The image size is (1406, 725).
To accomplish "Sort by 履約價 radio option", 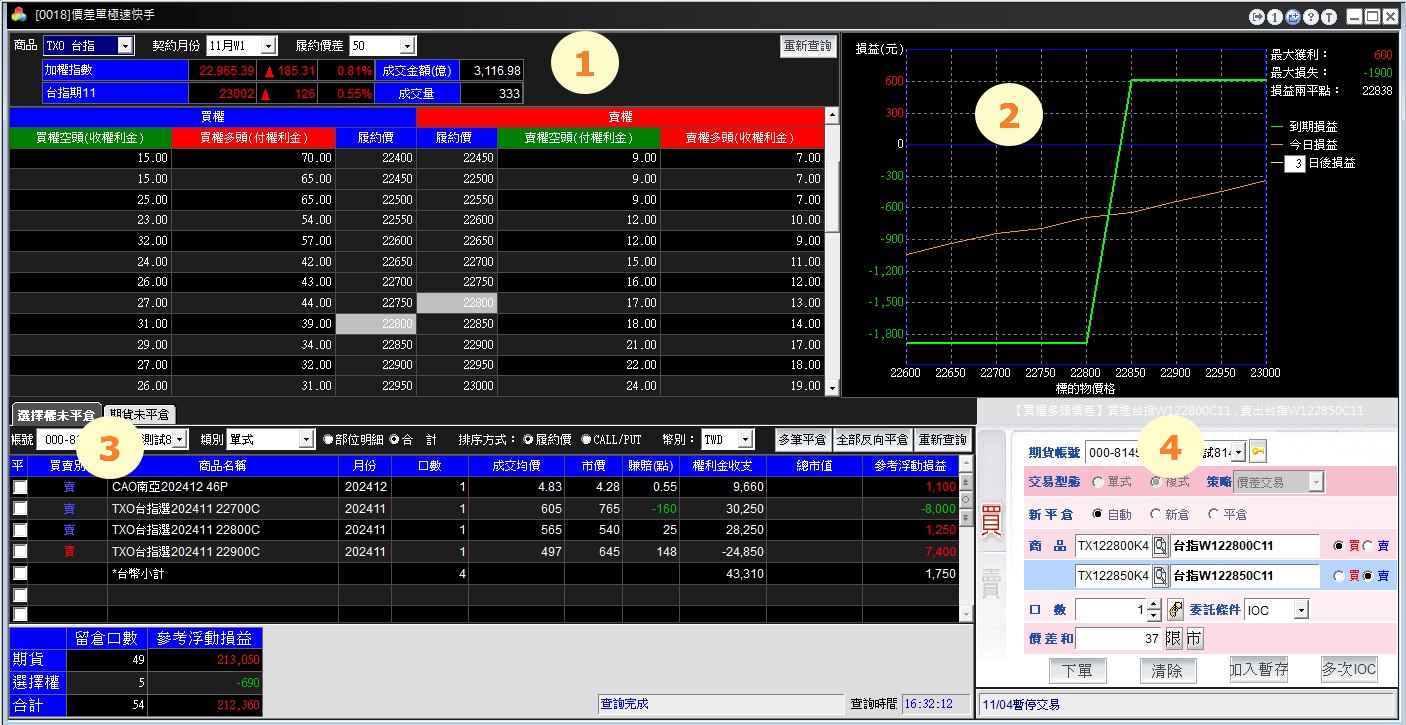I will (529, 440).
